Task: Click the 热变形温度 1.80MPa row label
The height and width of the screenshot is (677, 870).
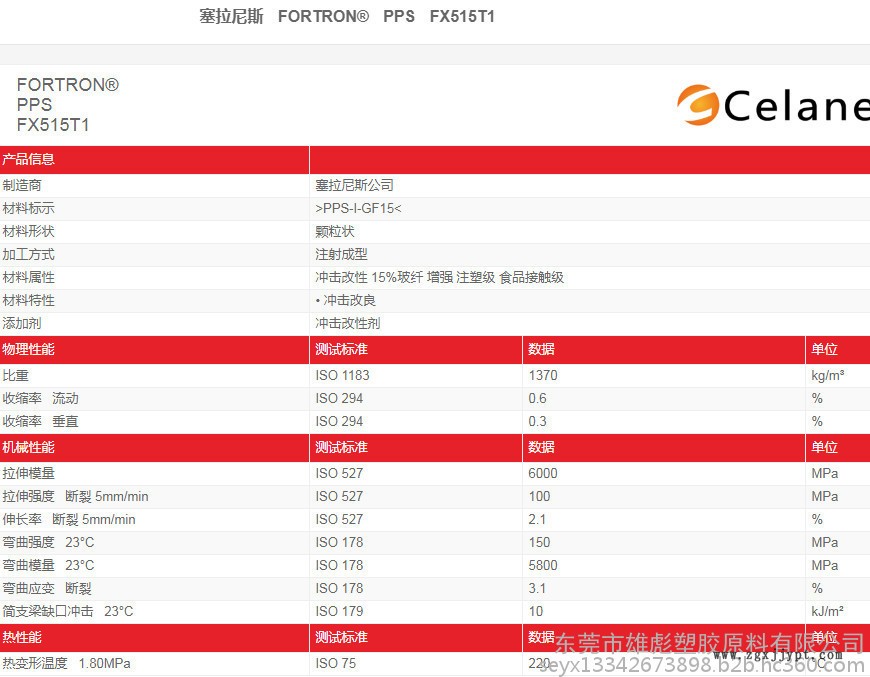Action: pyautogui.click(x=66, y=663)
